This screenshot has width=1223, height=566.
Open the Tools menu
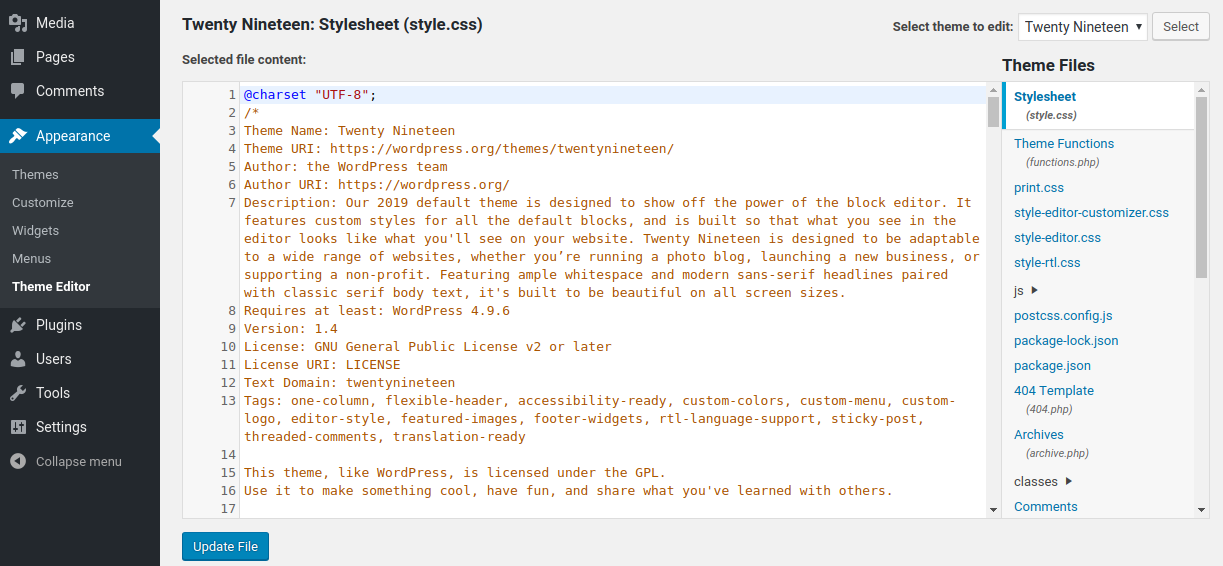(80, 393)
